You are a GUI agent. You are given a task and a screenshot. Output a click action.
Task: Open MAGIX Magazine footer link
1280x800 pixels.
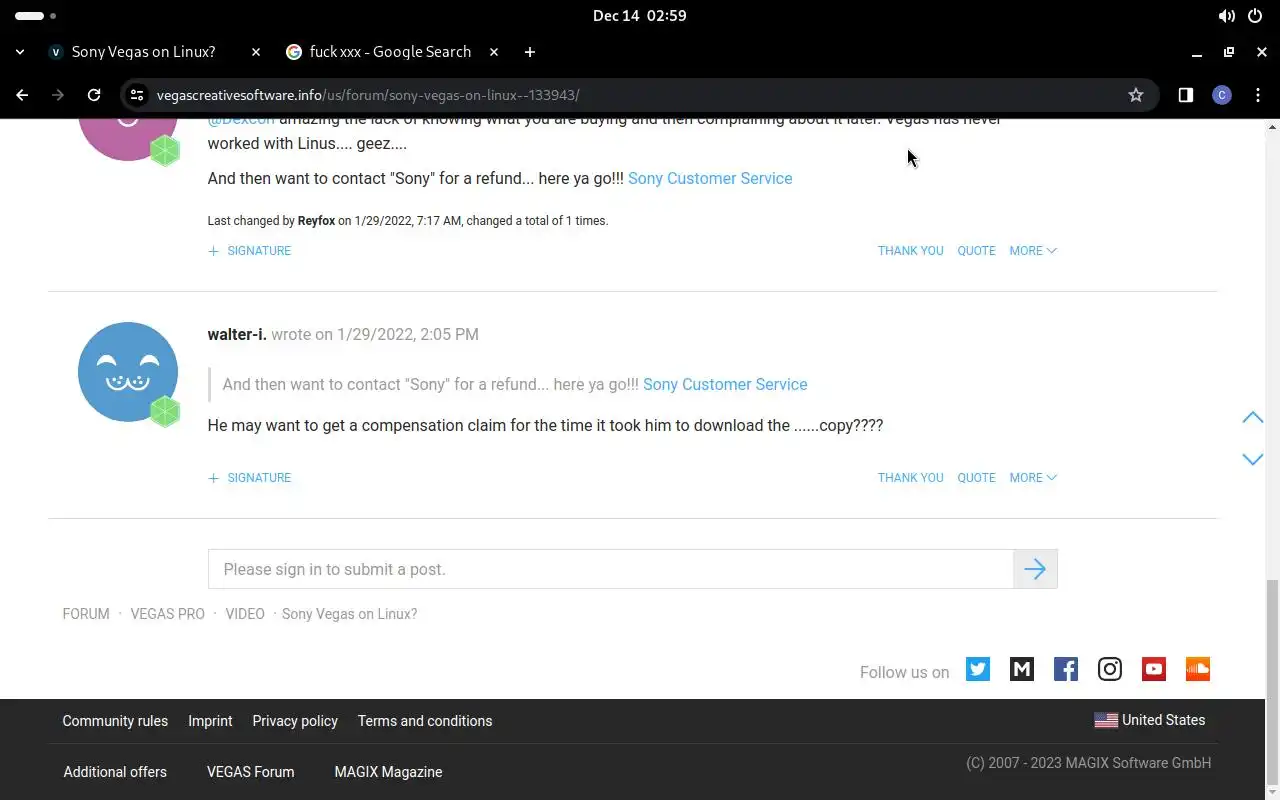(388, 772)
